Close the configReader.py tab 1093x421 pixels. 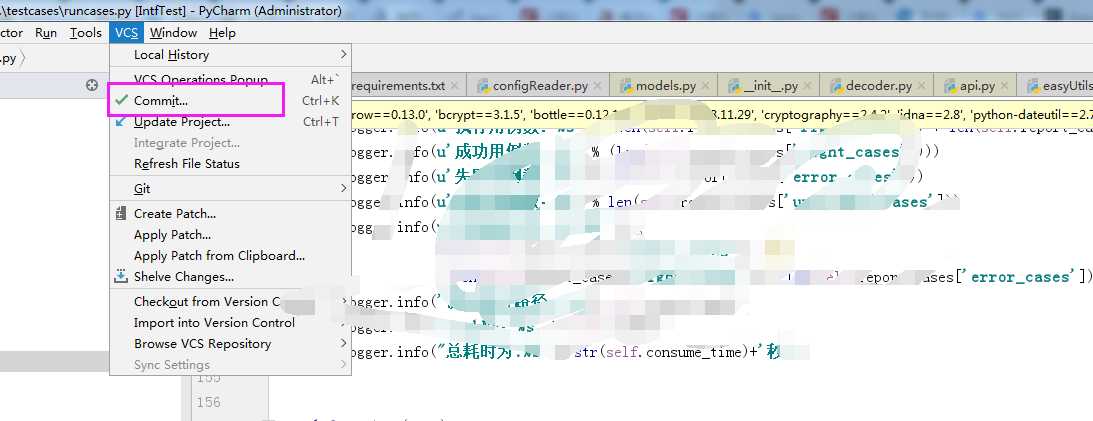[x=599, y=86]
